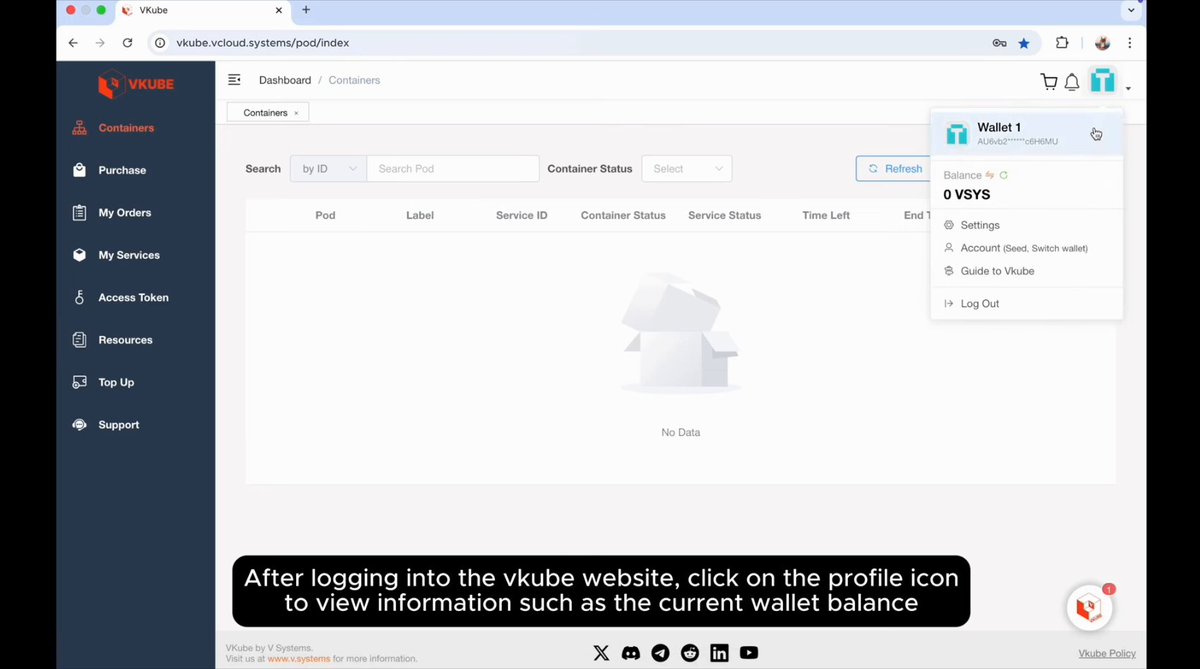The image size is (1200, 669).
Task: Go to My Orders page
Action: (124, 212)
